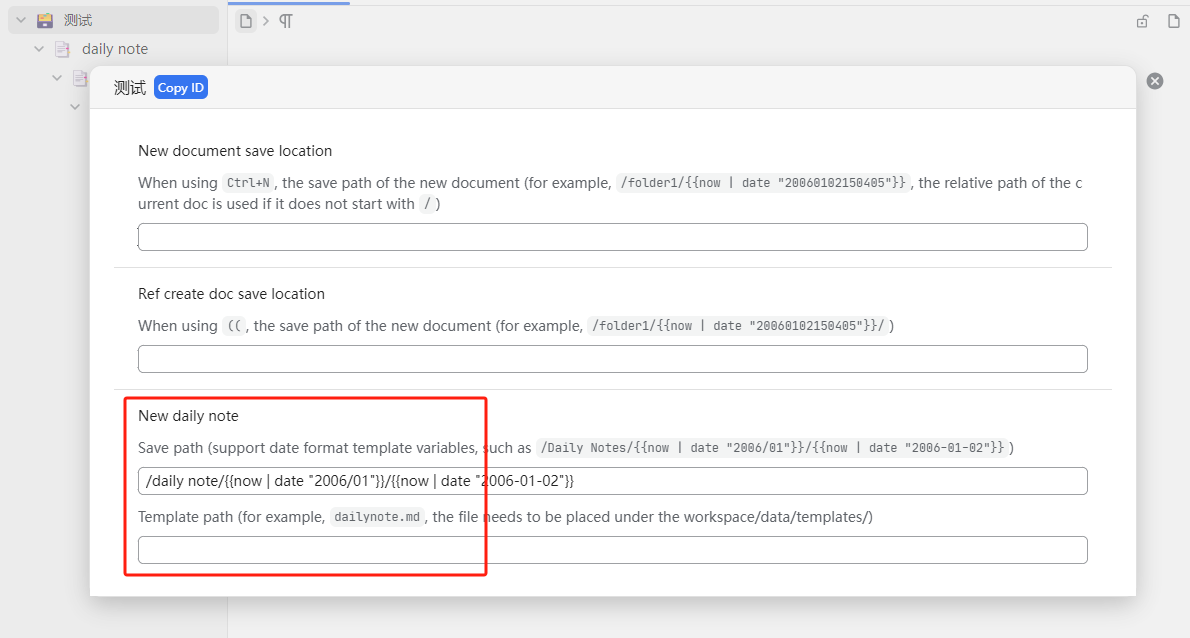Click the document icon below daily note
Screen dimensions: 1190x638
point(80,78)
